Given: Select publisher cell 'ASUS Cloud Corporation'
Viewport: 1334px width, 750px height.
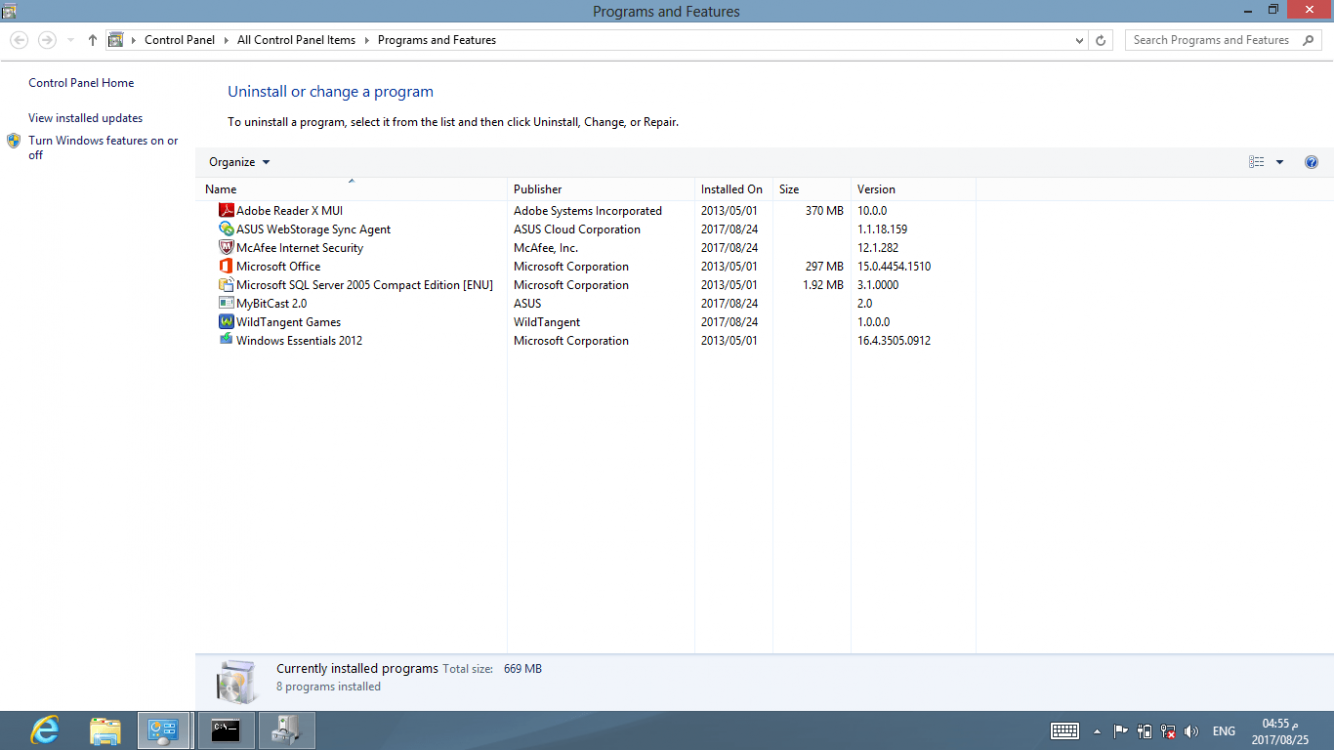Looking at the screenshot, I should coord(577,229).
